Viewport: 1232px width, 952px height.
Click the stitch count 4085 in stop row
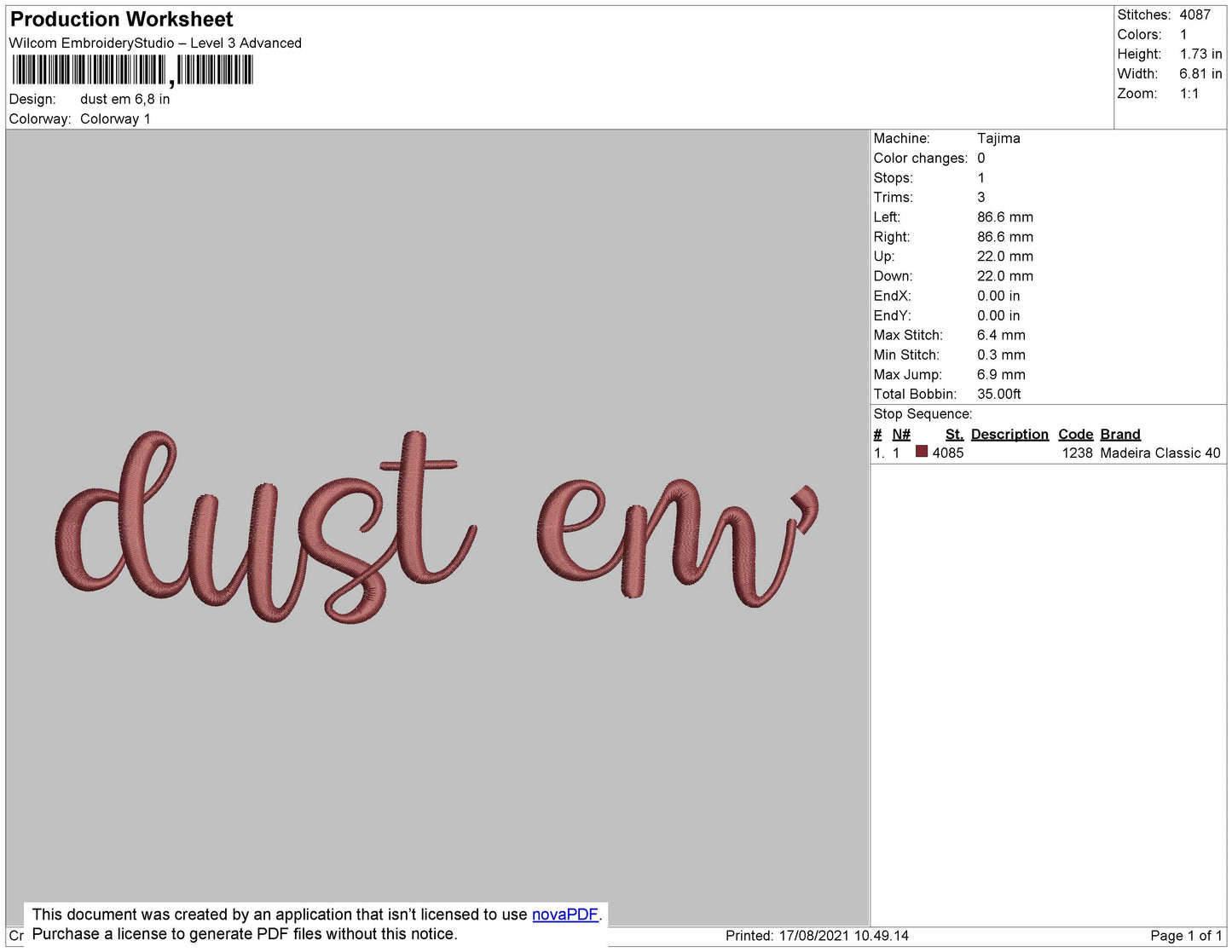coord(948,453)
